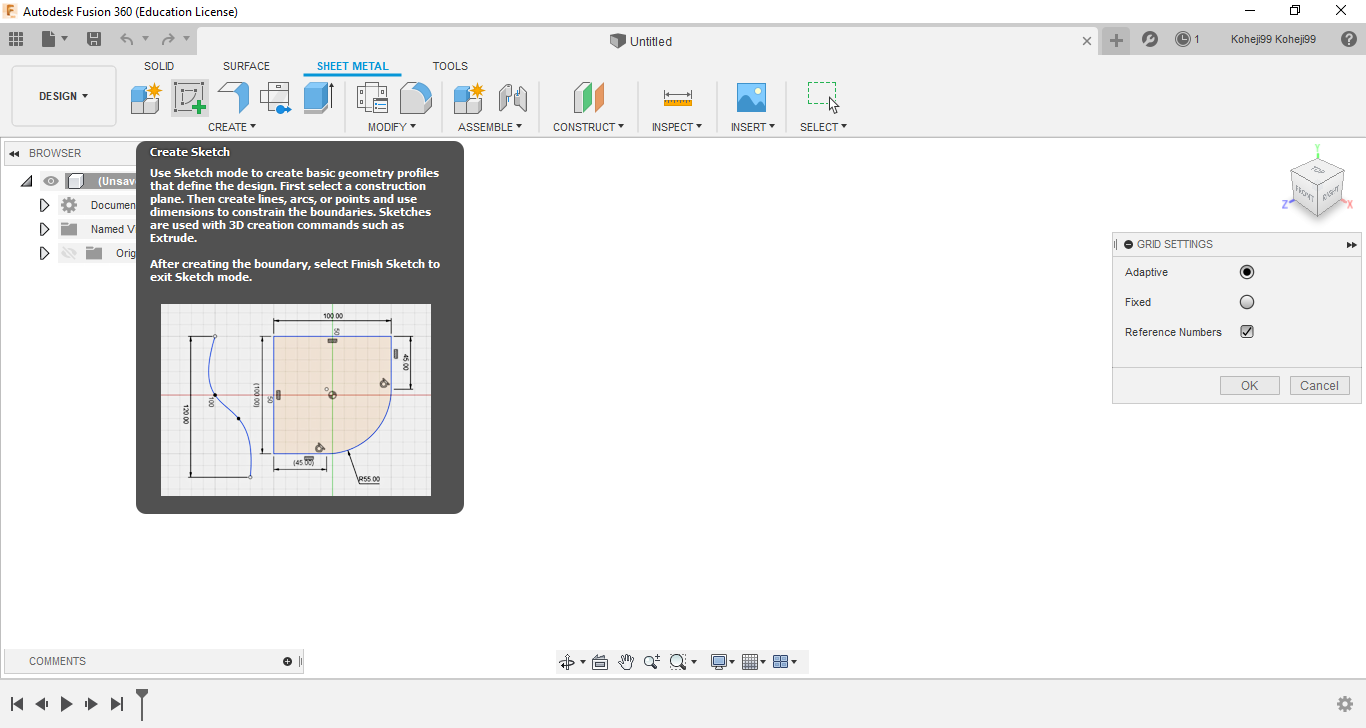The image size is (1366, 728).
Task: Select the Orbit navigation tool
Action: pyautogui.click(x=567, y=662)
